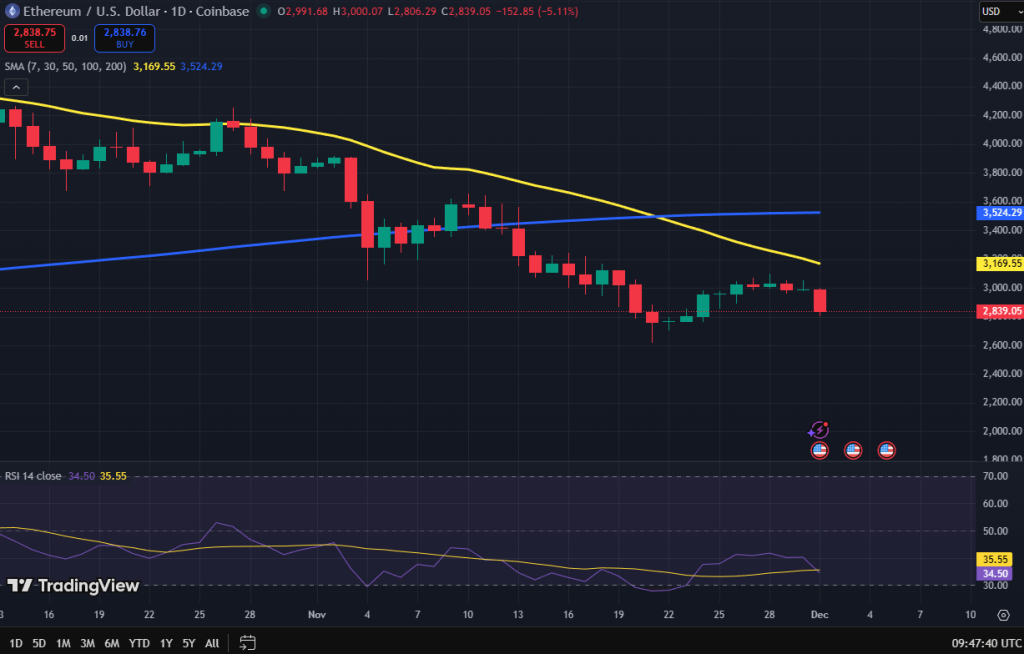Select the 5D time range
This screenshot has height=654, width=1024.
[x=39, y=643]
